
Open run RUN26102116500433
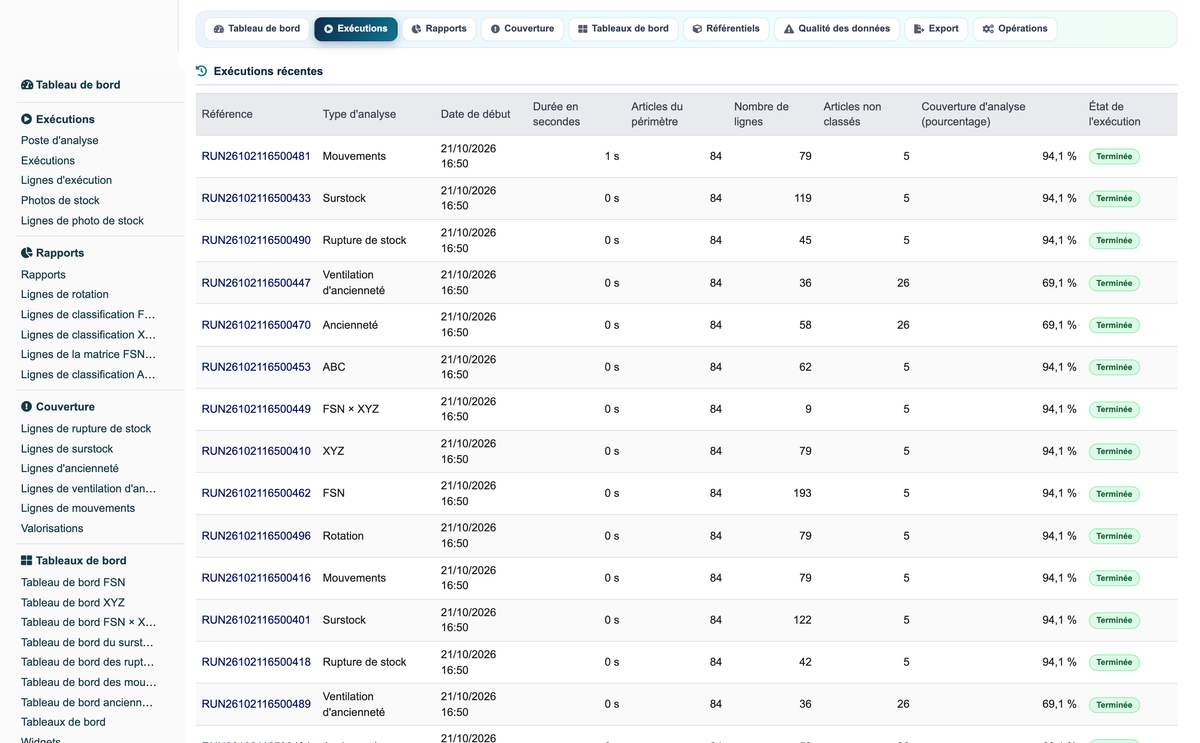(x=256, y=198)
